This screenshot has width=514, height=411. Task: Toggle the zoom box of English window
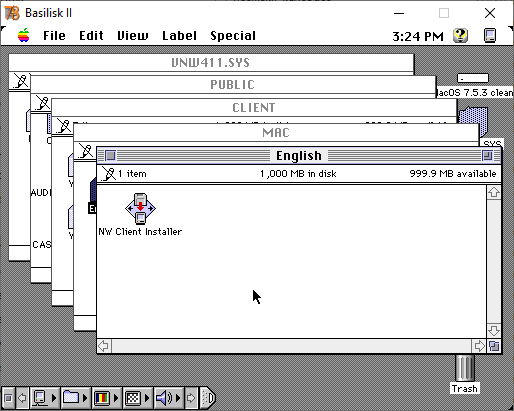click(487, 156)
